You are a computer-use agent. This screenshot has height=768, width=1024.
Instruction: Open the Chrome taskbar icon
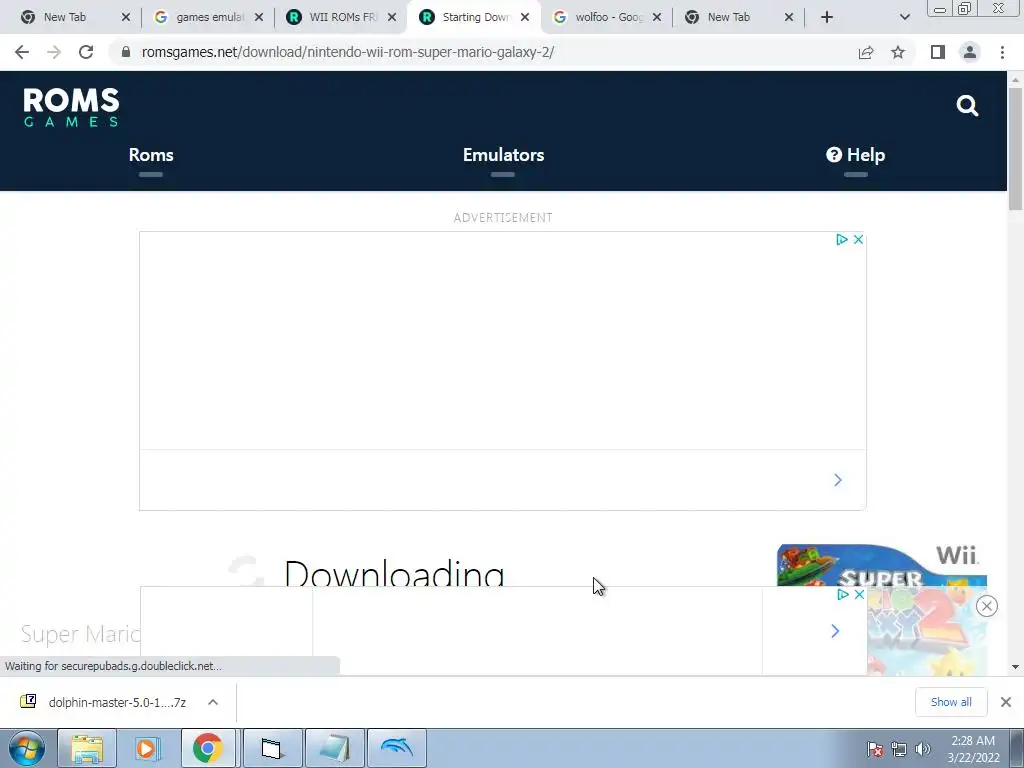point(208,748)
